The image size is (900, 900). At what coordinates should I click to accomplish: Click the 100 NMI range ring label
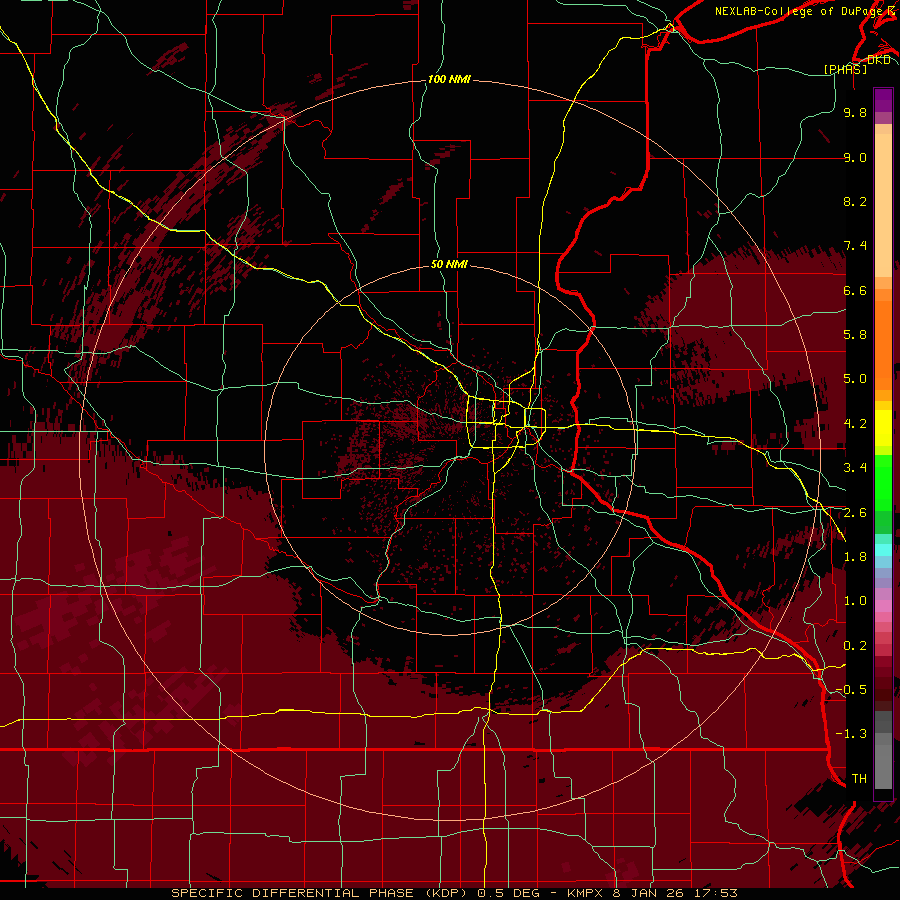point(449,79)
